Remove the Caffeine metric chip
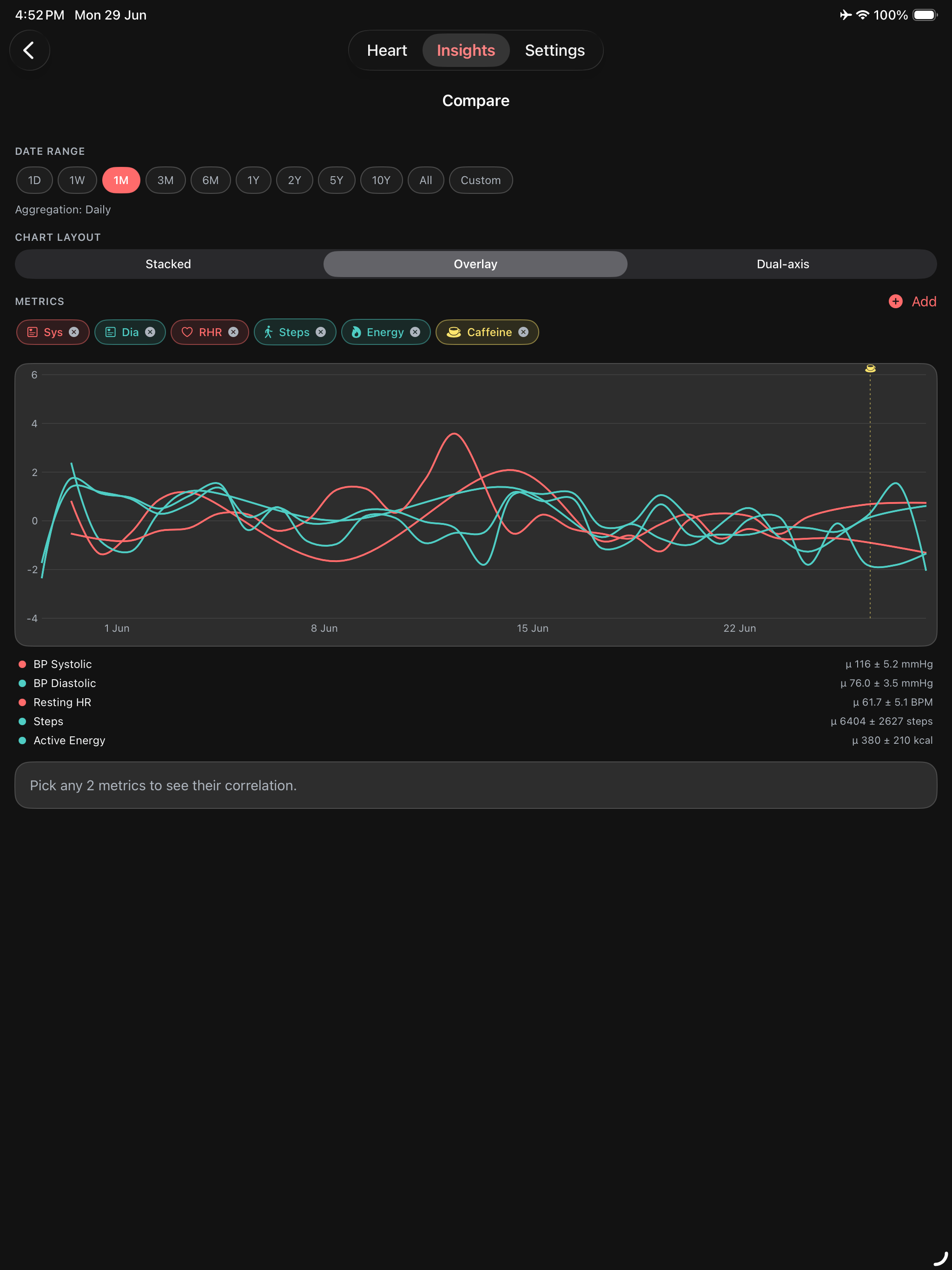 pyautogui.click(x=523, y=332)
